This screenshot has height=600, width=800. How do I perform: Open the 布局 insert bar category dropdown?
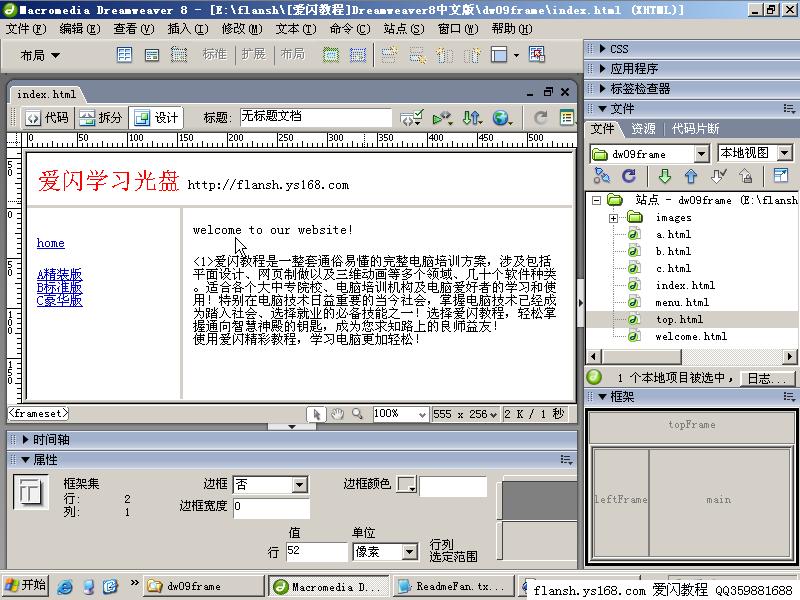pyautogui.click(x=40, y=55)
